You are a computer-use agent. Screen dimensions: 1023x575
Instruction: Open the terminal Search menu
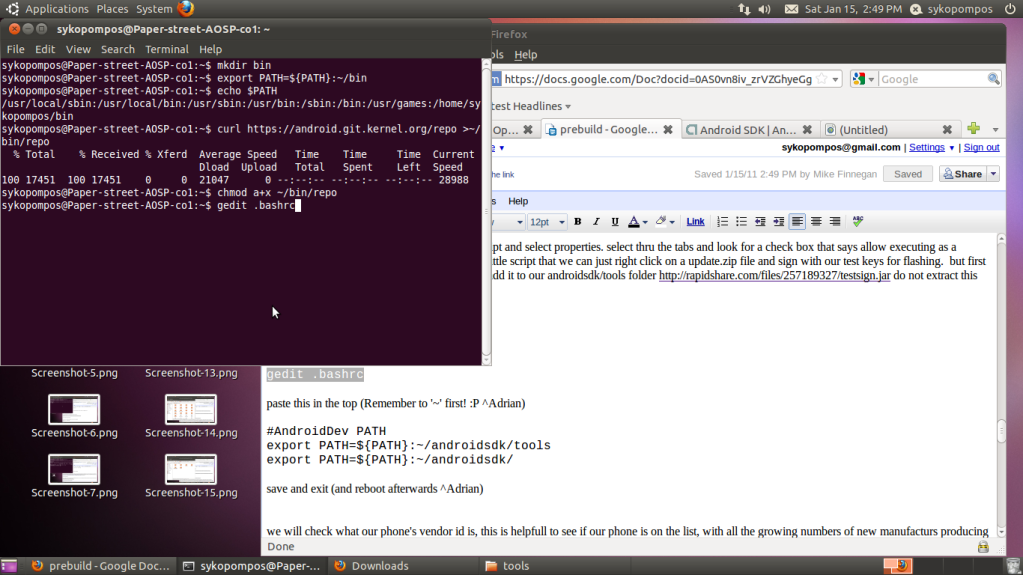coord(117,50)
